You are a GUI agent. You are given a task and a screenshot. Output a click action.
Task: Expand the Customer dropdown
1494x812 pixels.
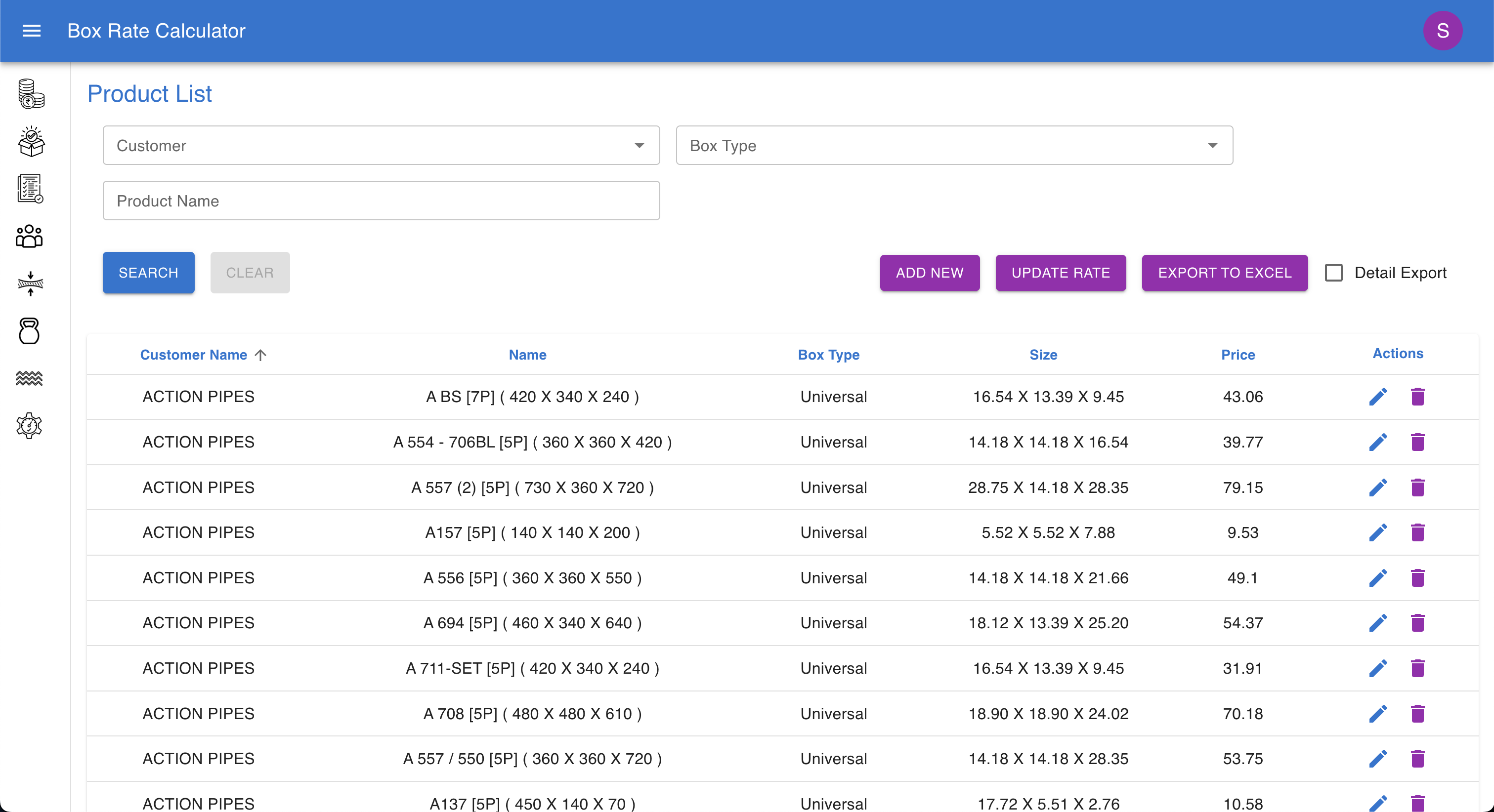coord(381,146)
